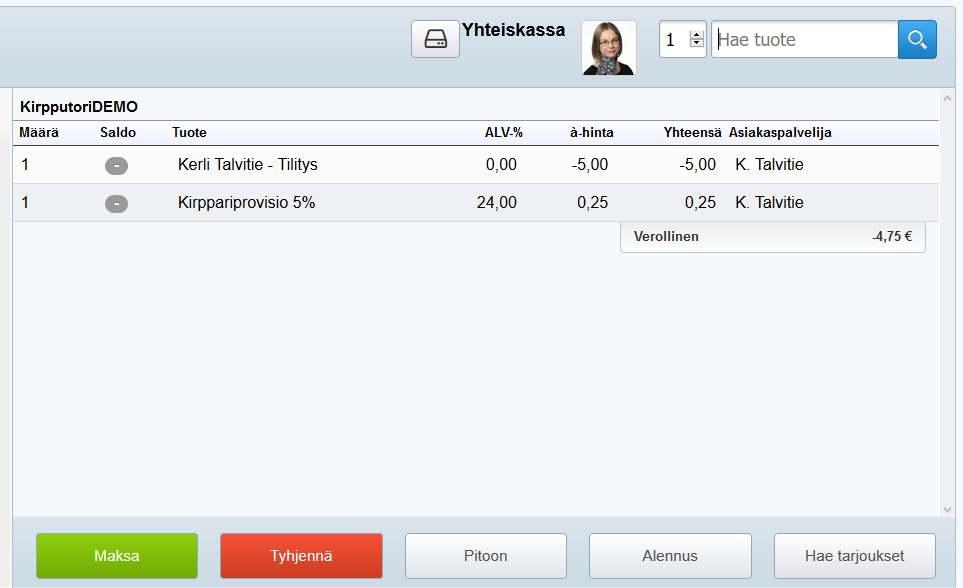963x588 pixels.
Task: Click the saldo badge for Kirppariprovisio 5%
Action: click(116, 203)
